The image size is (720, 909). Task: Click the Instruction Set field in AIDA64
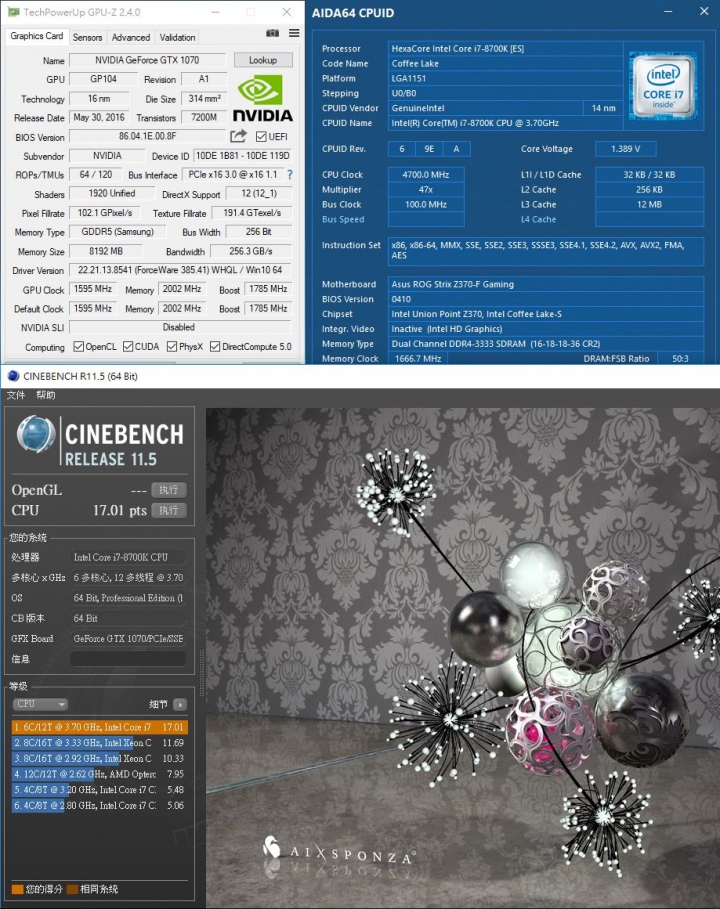(546, 250)
